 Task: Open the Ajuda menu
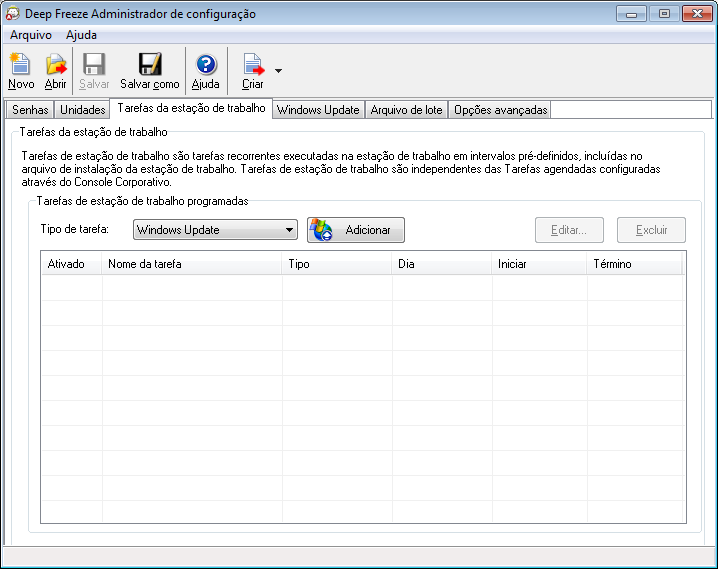point(81,35)
